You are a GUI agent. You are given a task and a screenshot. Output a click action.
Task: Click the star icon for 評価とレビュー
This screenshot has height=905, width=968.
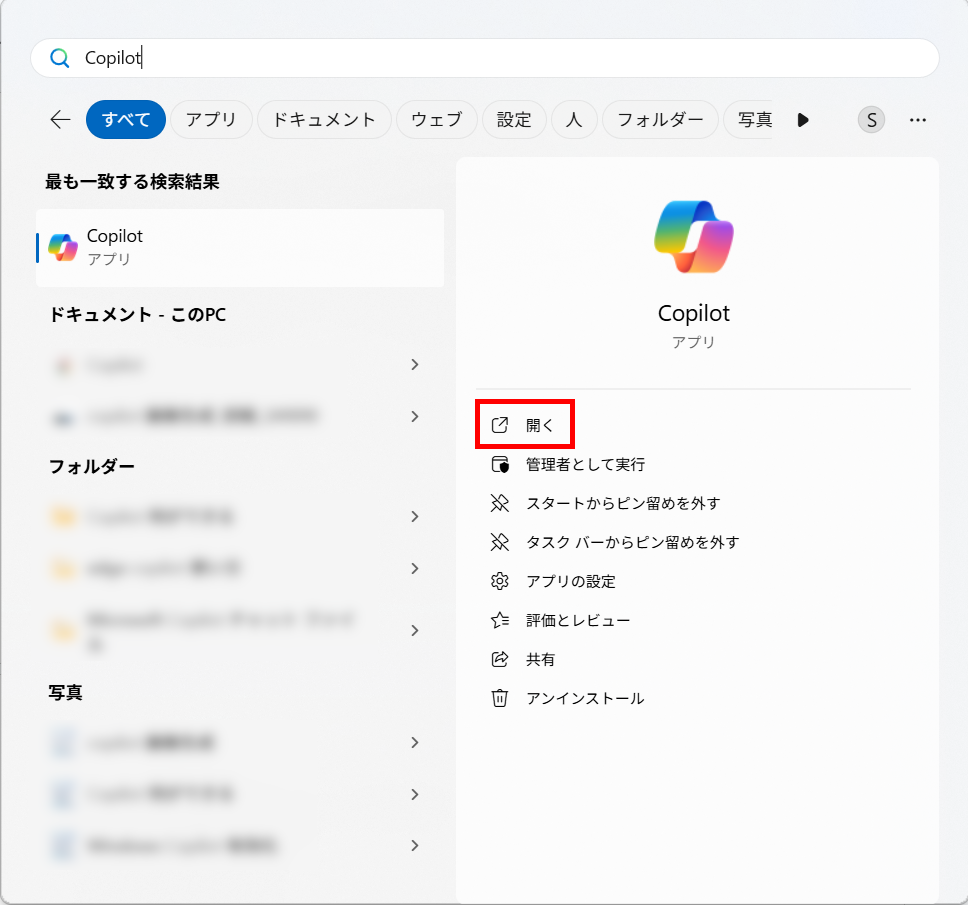pyautogui.click(x=499, y=620)
